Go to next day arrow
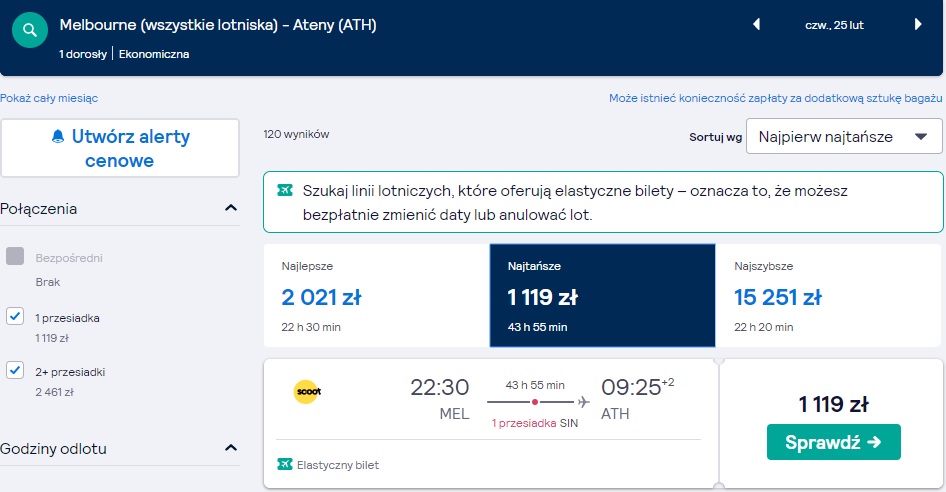Image resolution: width=946 pixels, height=492 pixels. coord(918,24)
